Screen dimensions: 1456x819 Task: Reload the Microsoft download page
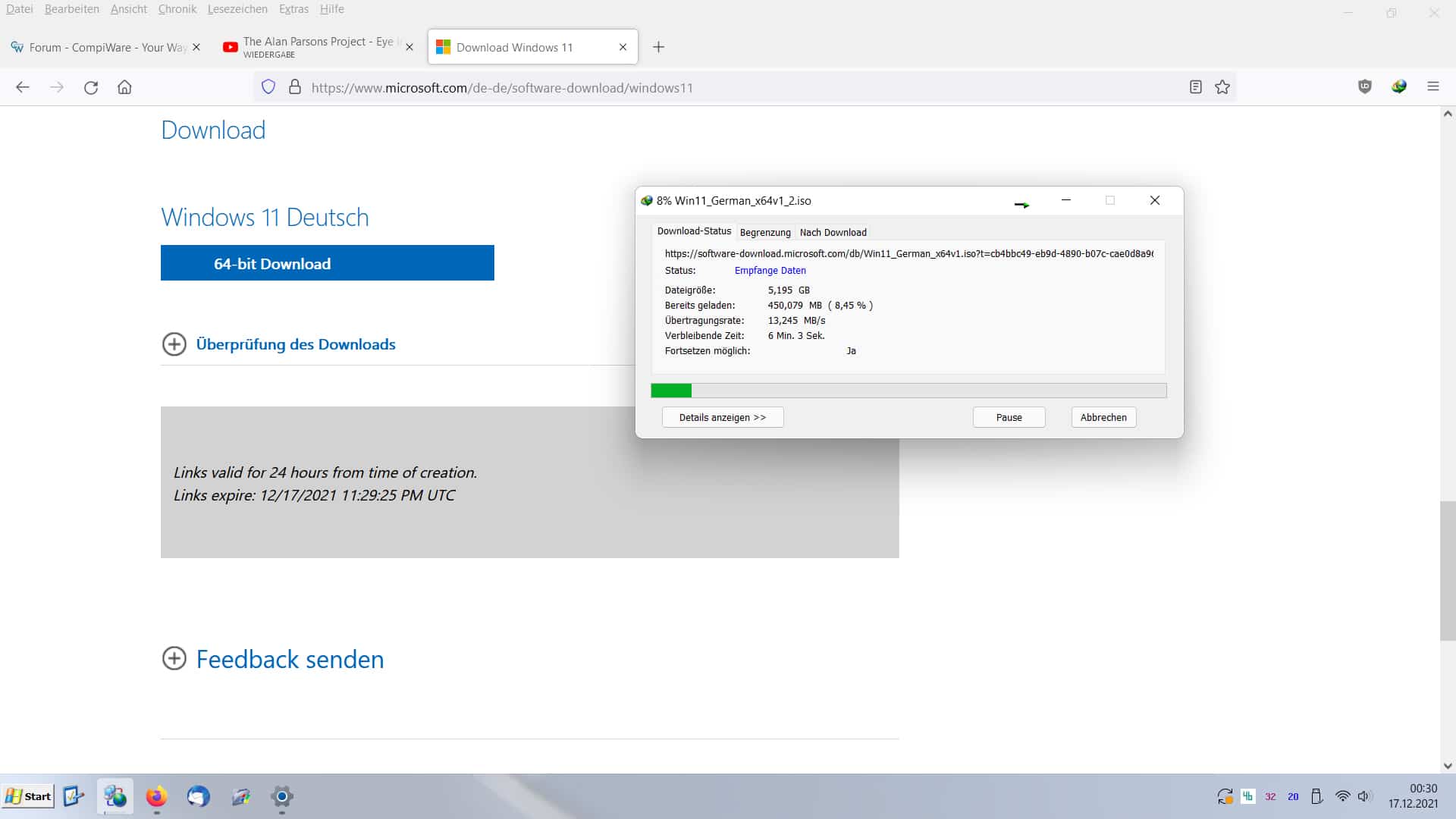pyautogui.click(x=91, y=87)
